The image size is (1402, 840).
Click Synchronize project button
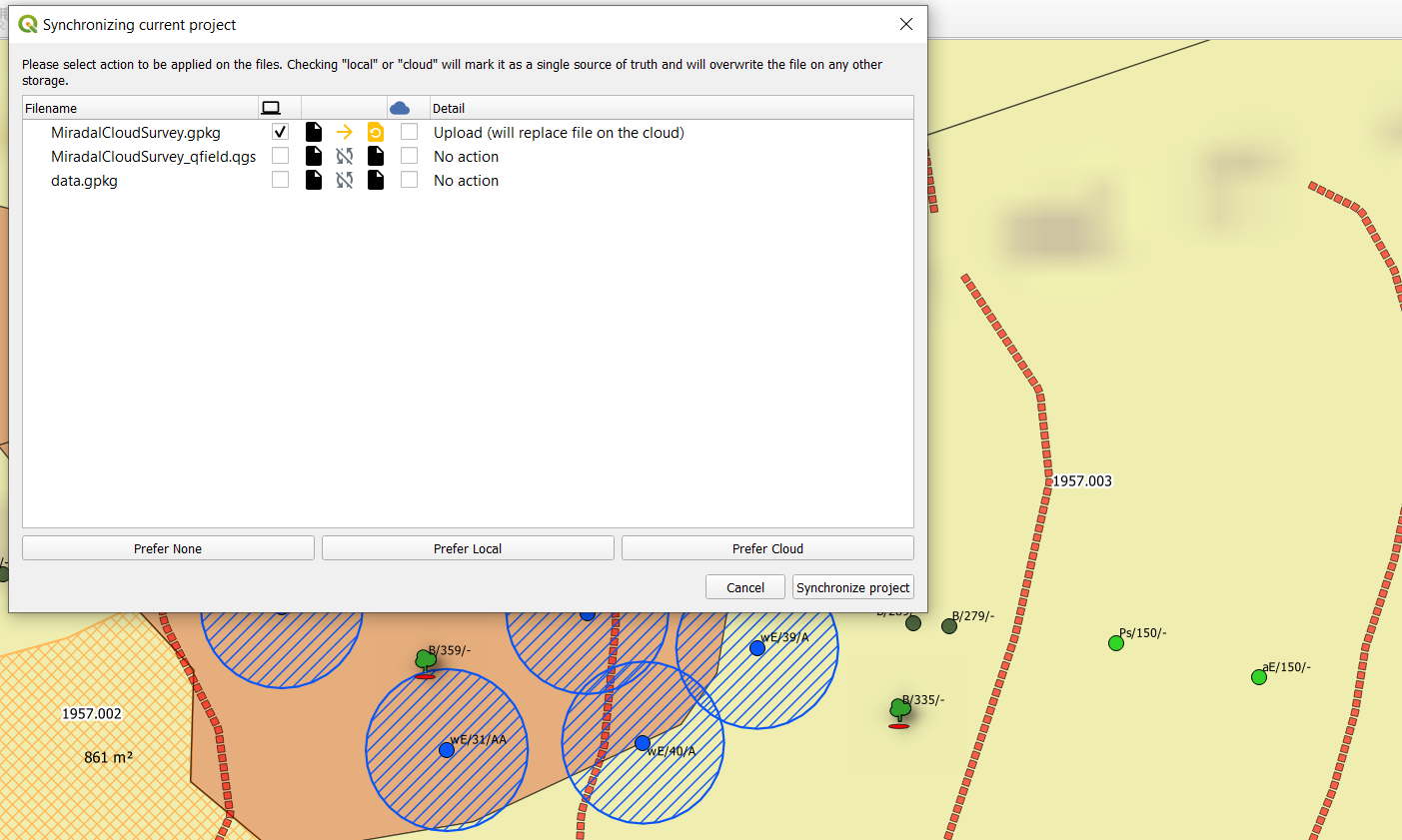point(853,587)
